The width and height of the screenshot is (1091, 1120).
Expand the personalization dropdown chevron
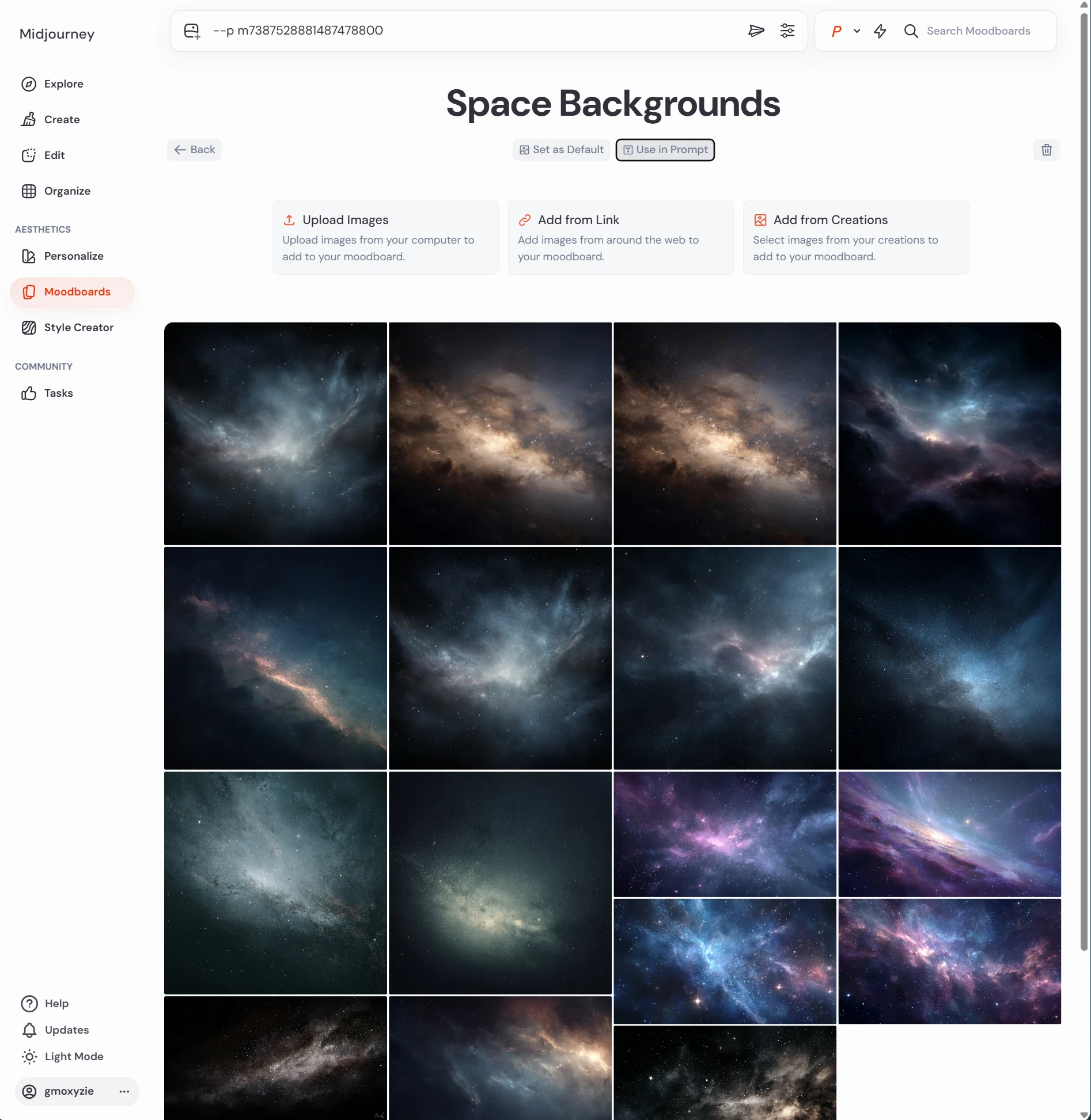[x=857, y=31]
